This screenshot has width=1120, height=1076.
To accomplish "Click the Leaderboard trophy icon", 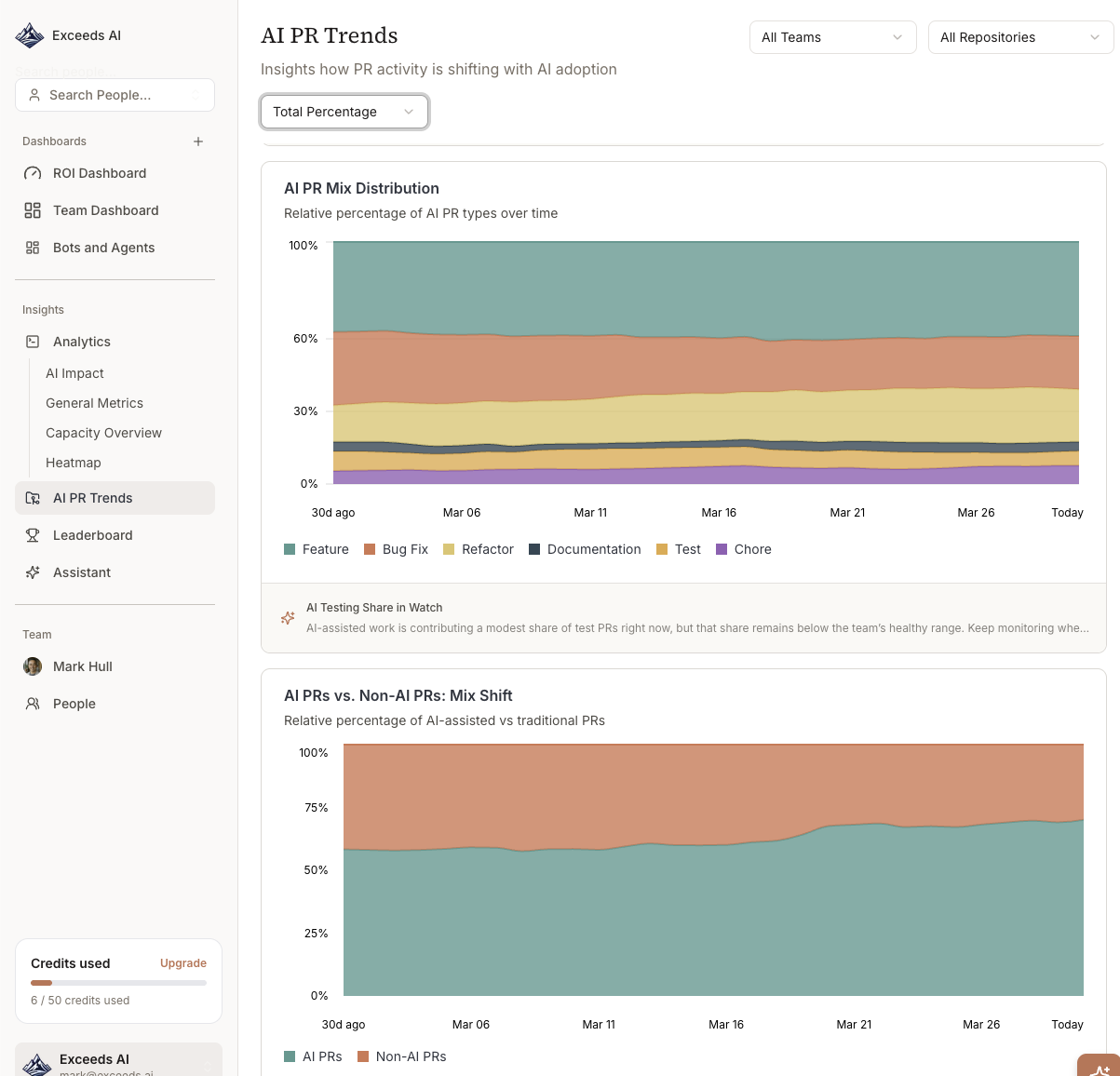I will [33, 535].
